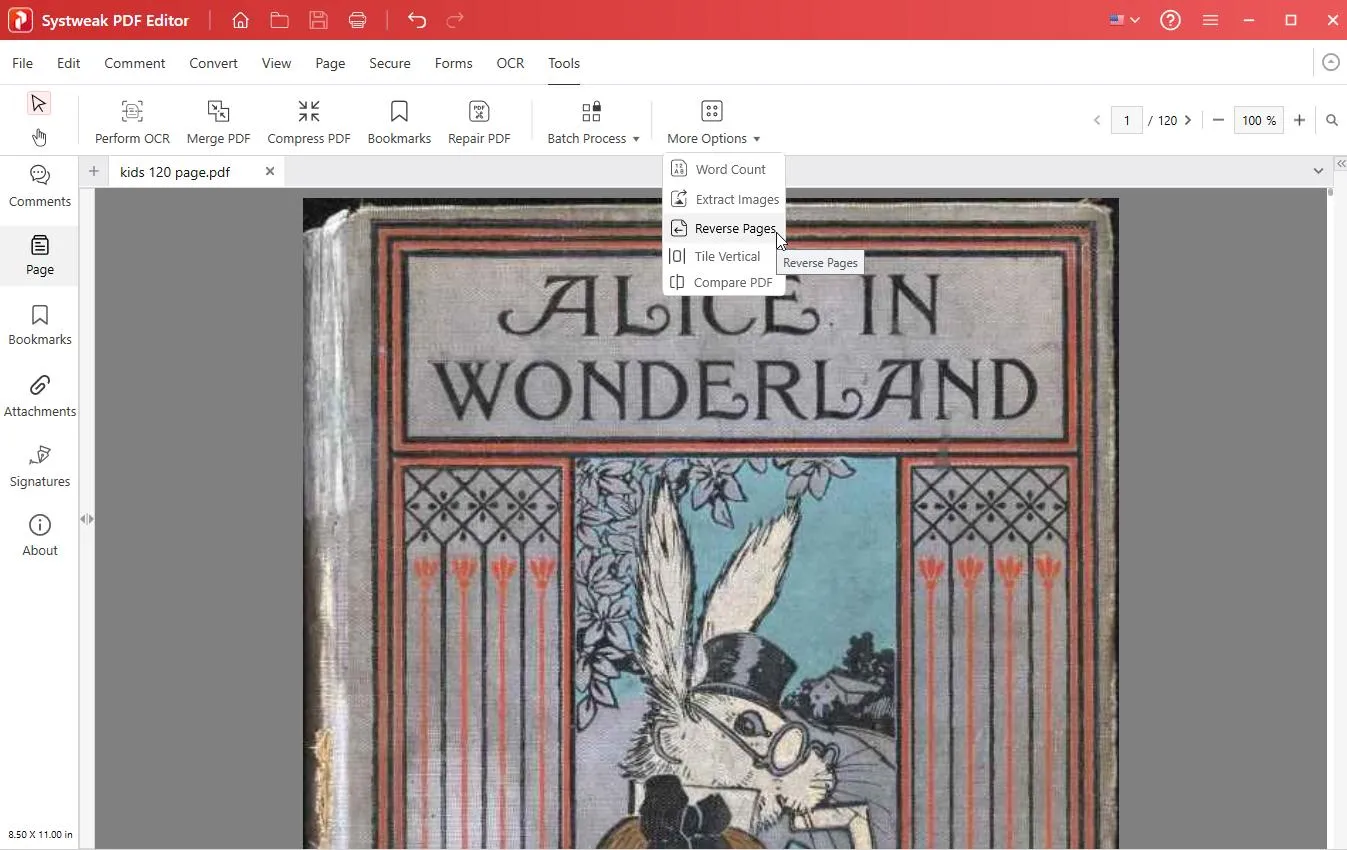Select Word Count from the menu
Image resolution: width=1347 pixels, height=850 pixels.
[x=724, y=169]
